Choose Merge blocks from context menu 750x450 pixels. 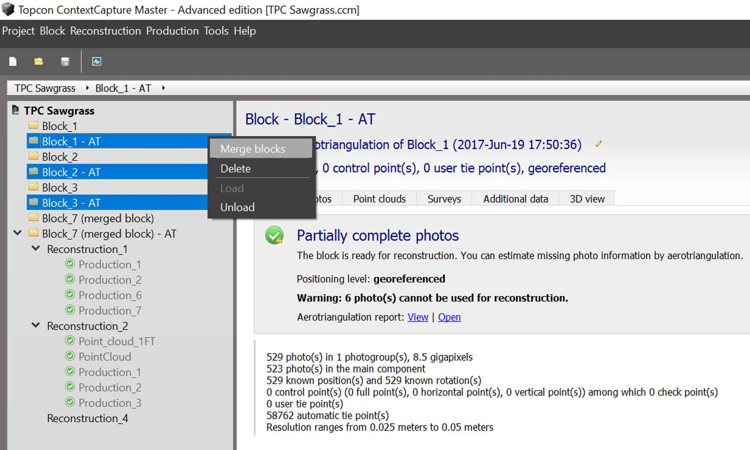point(261,149)
